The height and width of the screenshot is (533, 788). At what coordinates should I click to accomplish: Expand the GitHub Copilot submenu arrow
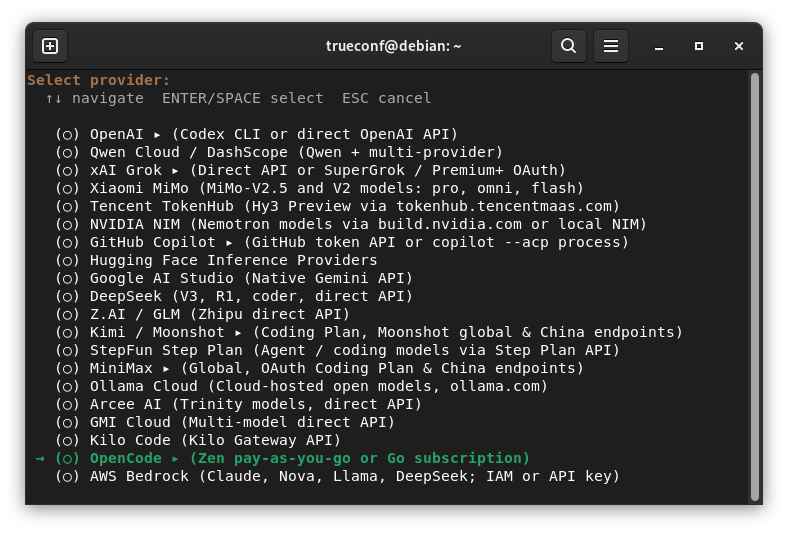click(229, 243)
